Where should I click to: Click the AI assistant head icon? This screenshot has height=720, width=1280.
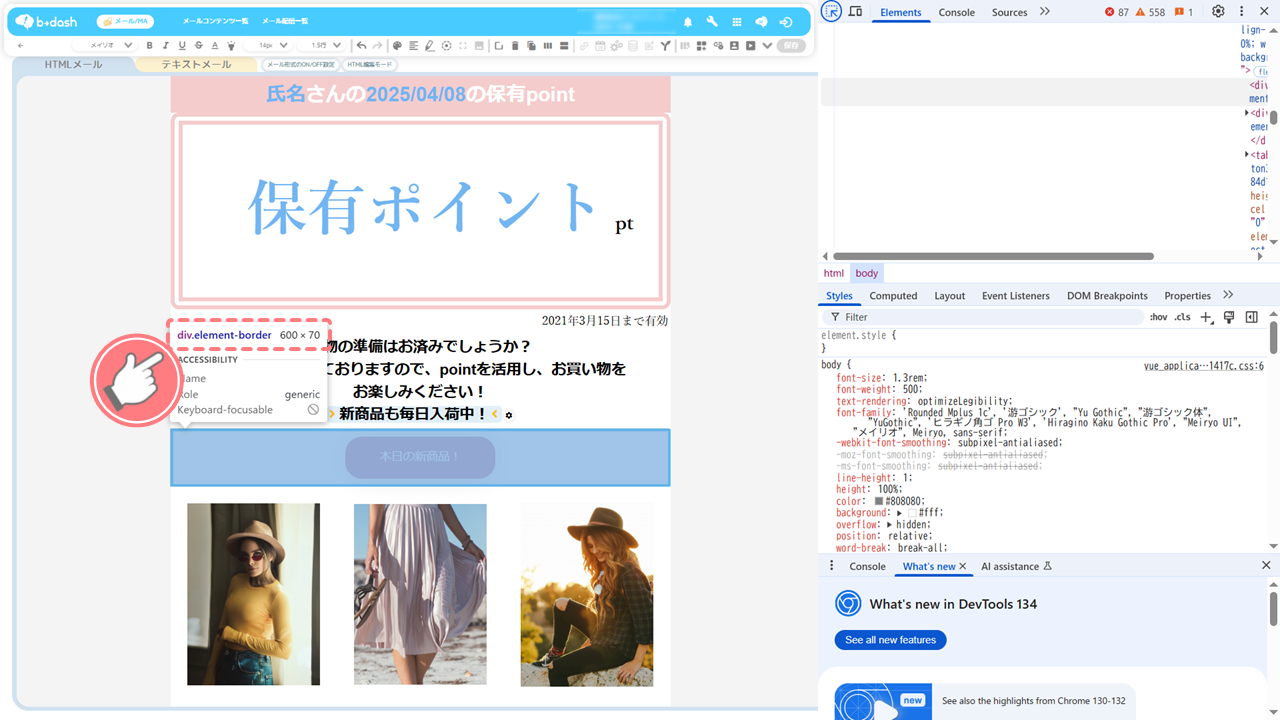[x=761, y=22]
